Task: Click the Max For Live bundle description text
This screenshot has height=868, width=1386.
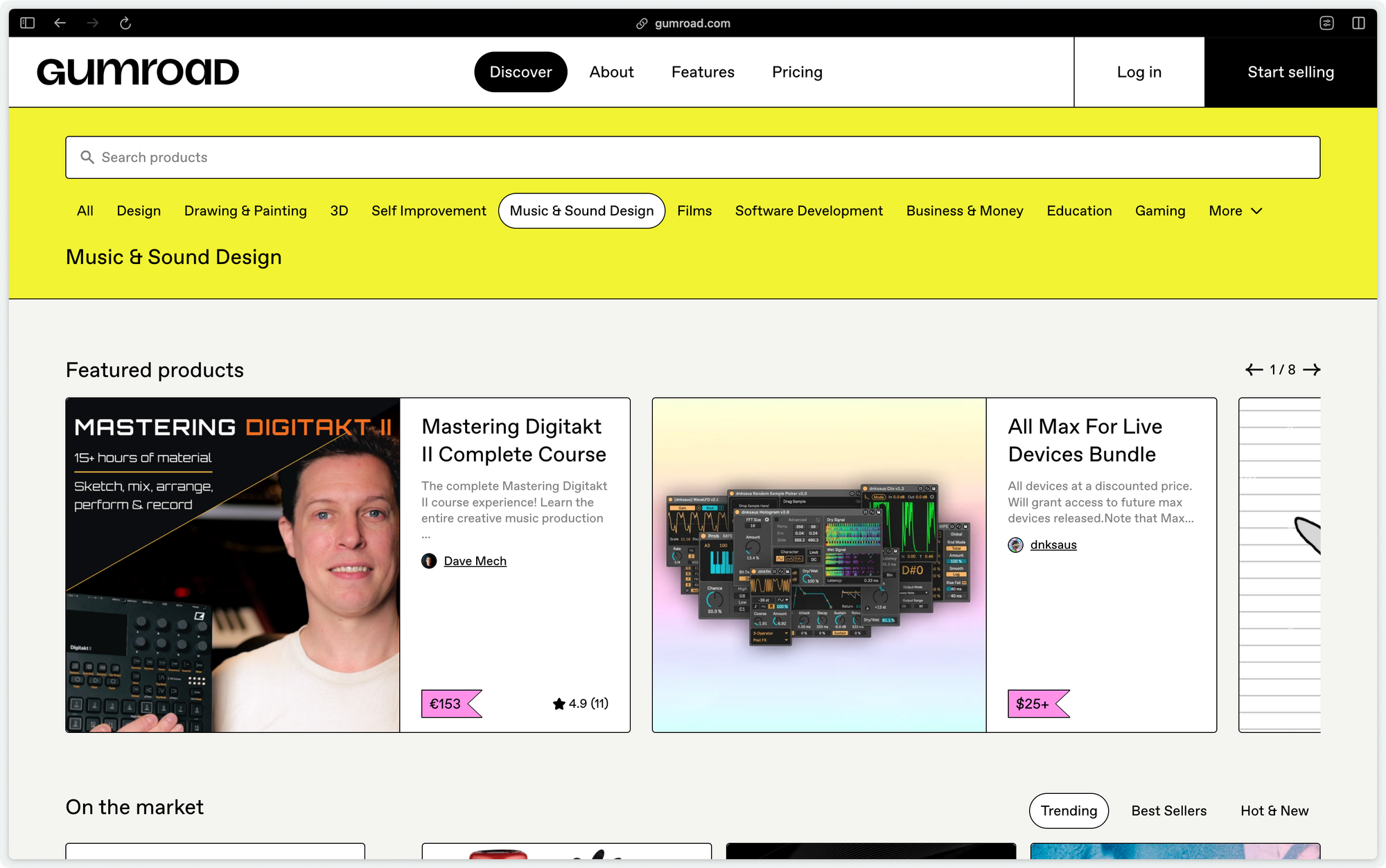Action: [1100, 502]
